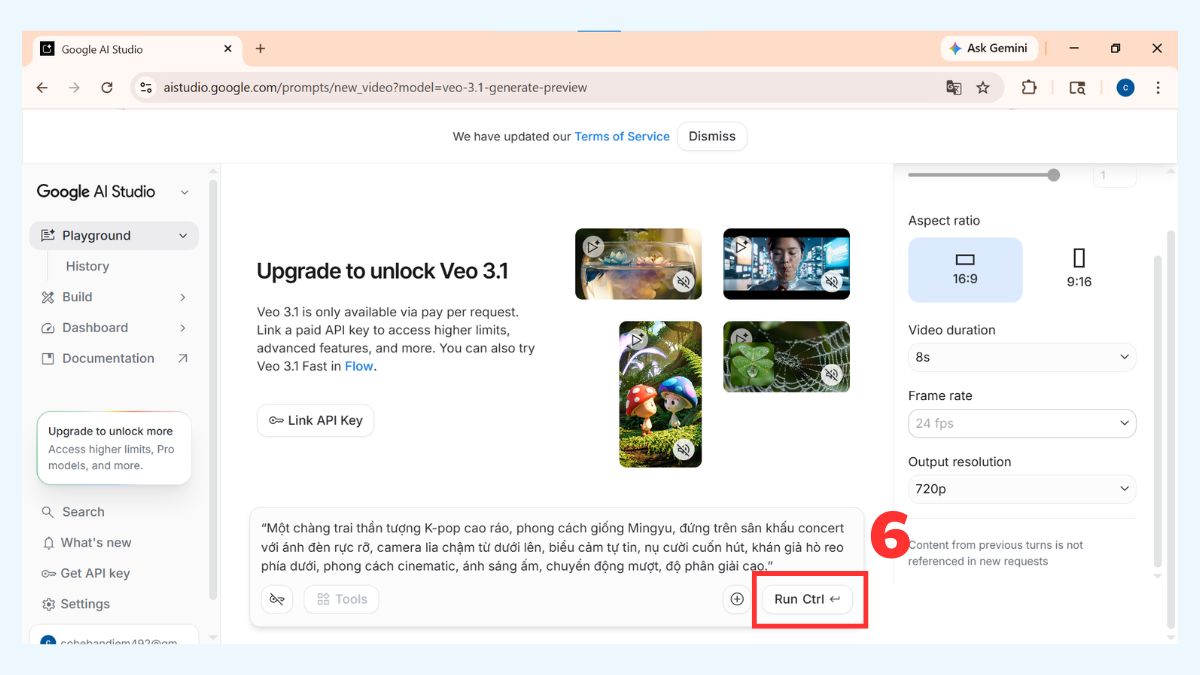Expand the Build menu chevron
The width and height of the screenshot is (1200, 675).
tap(183, 297)
